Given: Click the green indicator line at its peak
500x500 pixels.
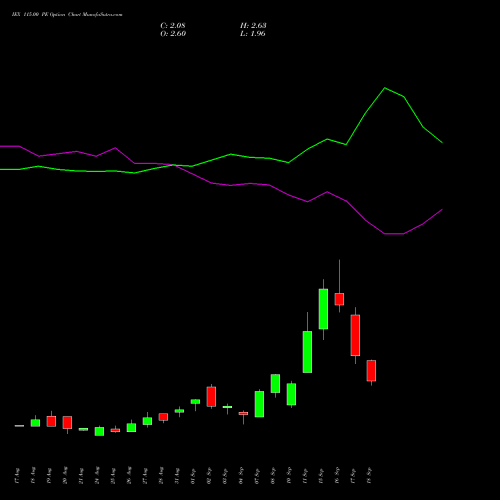Looking at the screenshot, I should point(385,88).
